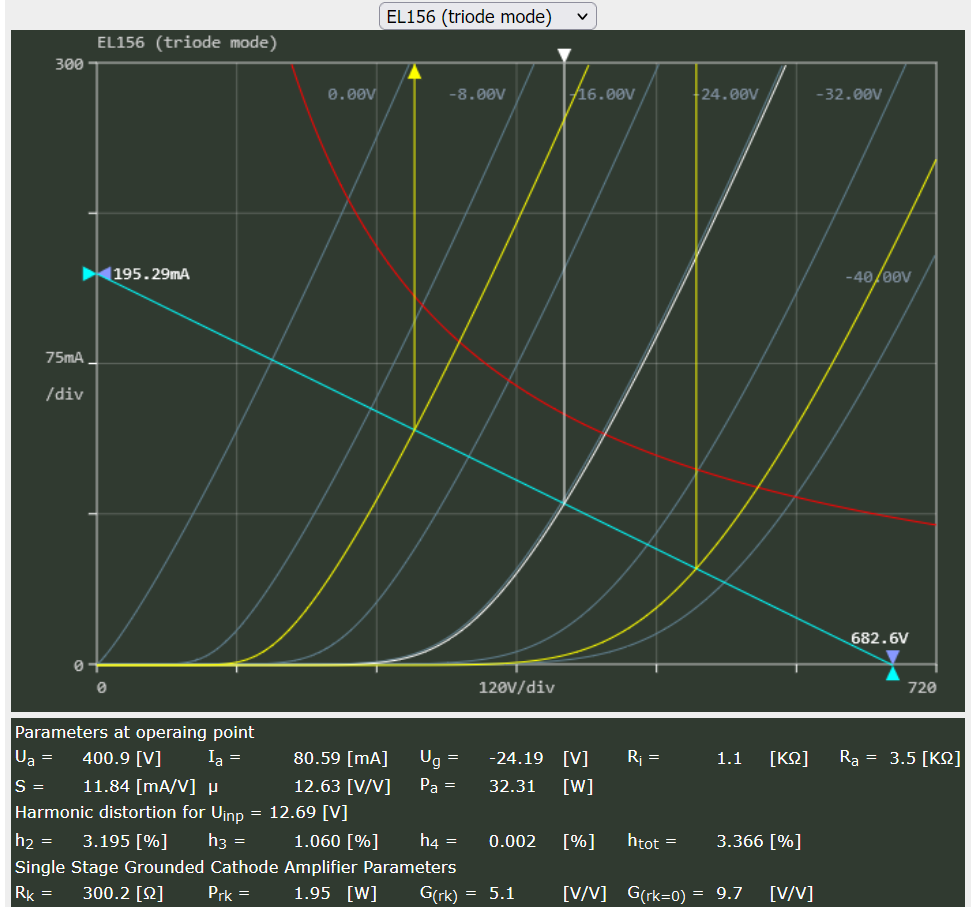
Task: Click the -16.00V grid curve label
Action: (x=603, y=94)
